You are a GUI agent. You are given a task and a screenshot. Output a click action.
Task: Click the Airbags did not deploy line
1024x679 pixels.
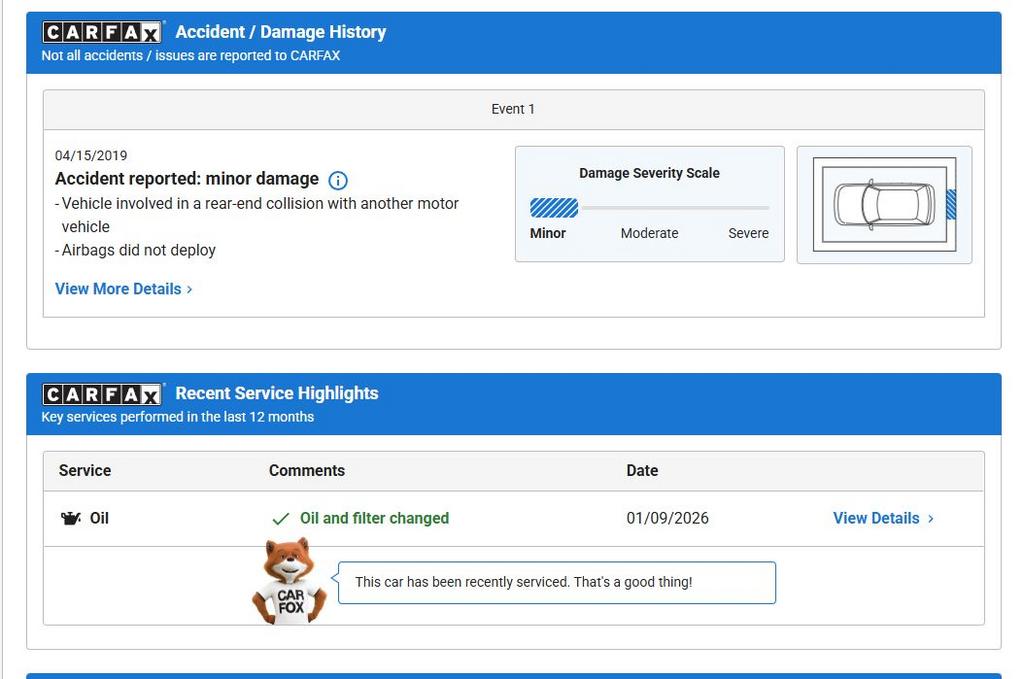[x=135, y=250]
